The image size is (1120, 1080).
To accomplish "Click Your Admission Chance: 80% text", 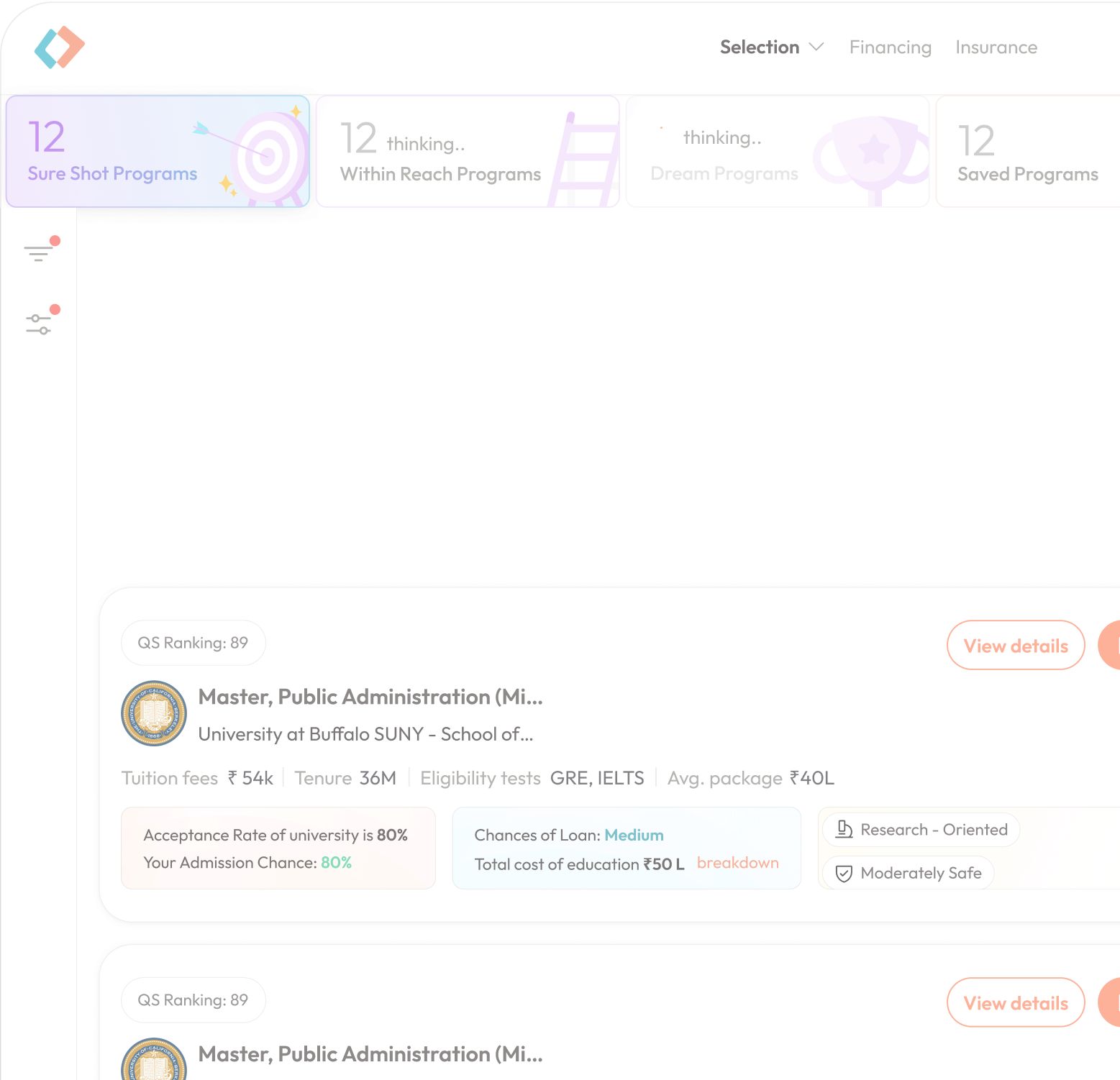I will pos(247,863).
